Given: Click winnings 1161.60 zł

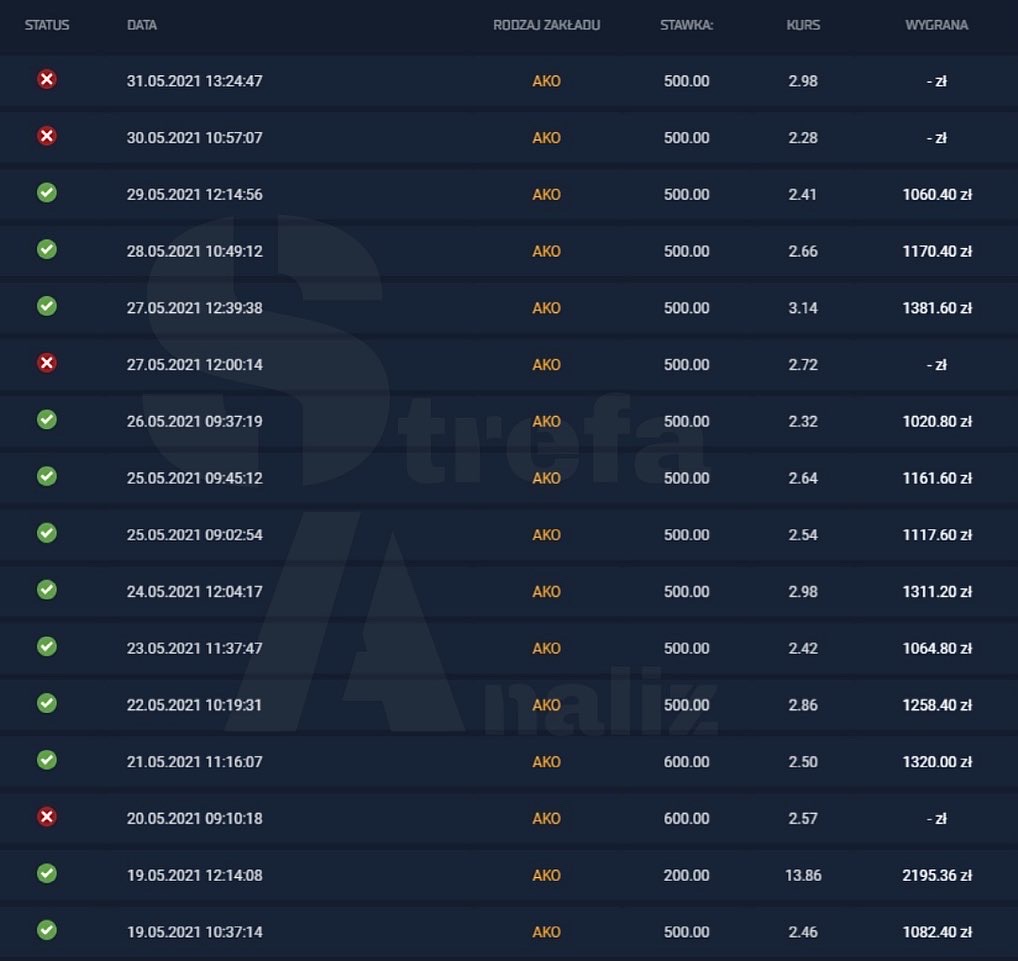Looking at the screenshot, I should pyautogui.click(x=937, y=478).
